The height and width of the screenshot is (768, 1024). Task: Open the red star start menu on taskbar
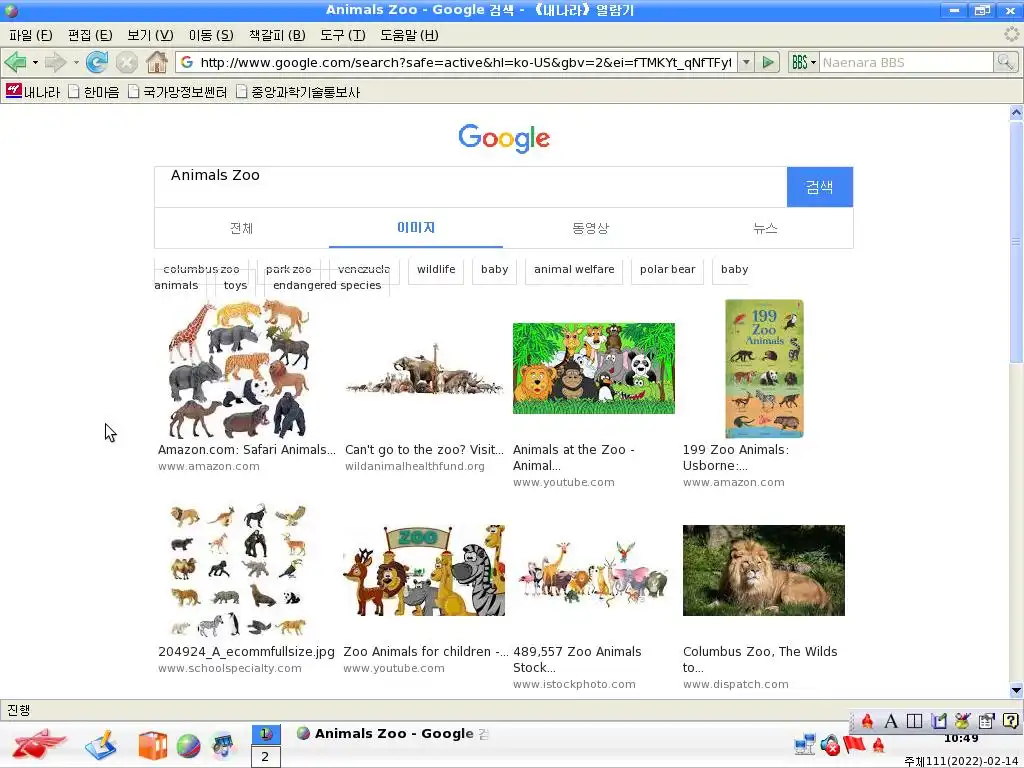(39, 744)
